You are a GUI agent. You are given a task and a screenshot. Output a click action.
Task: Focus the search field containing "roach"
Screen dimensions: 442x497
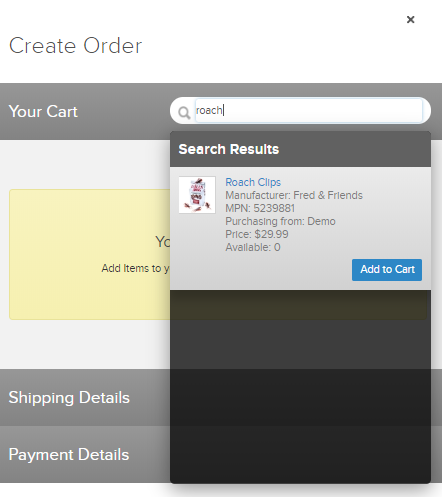pos(309,110)
